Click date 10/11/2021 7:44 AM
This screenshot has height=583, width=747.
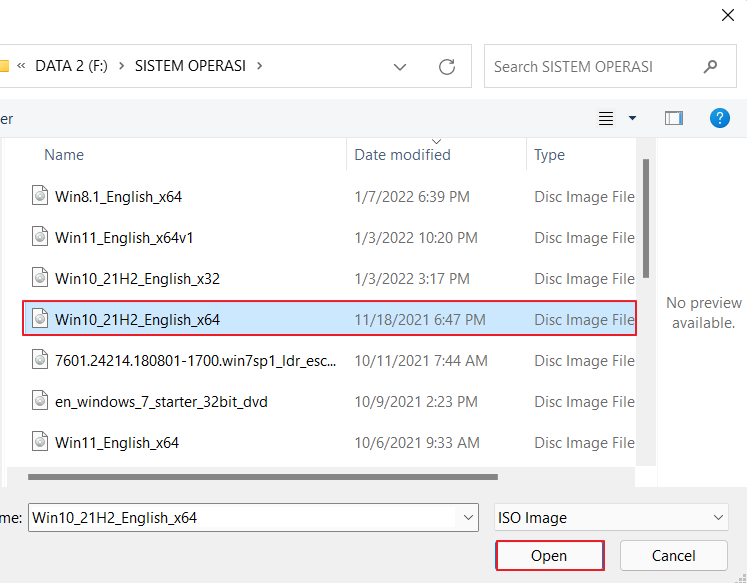coord(421,361)
